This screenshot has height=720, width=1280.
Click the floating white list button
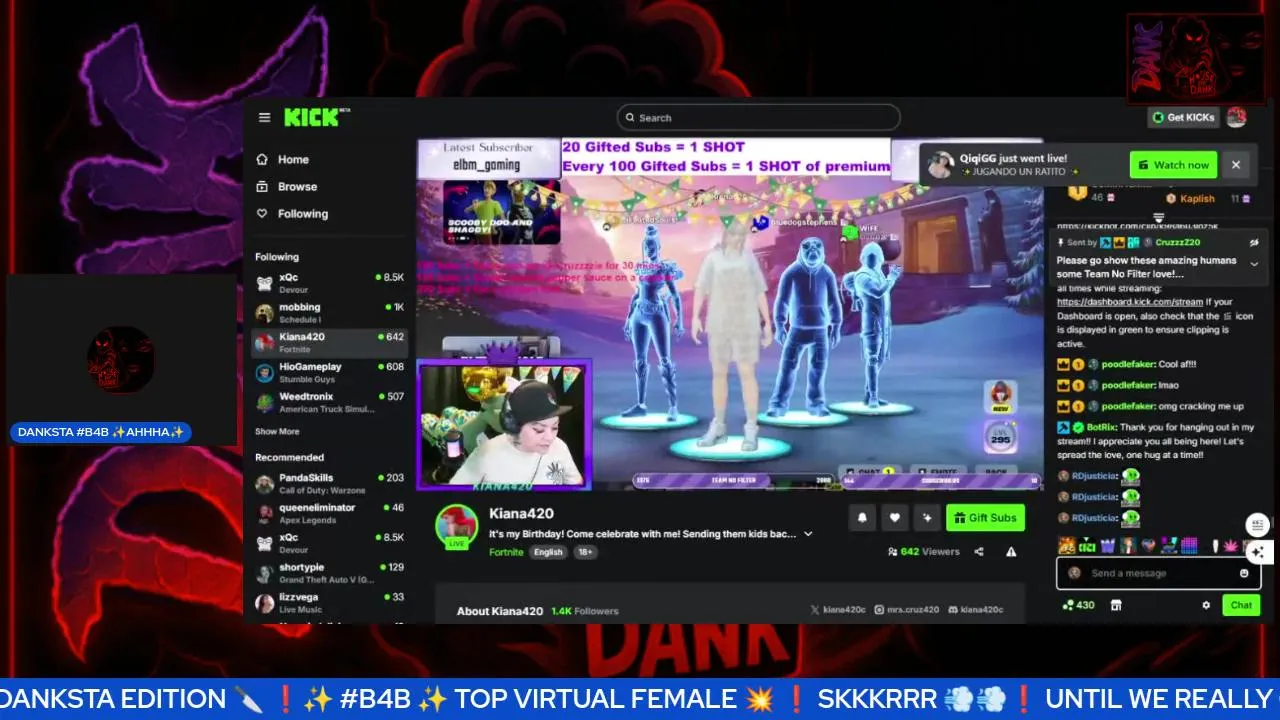pyautogui.click(x=1258, y=524)
